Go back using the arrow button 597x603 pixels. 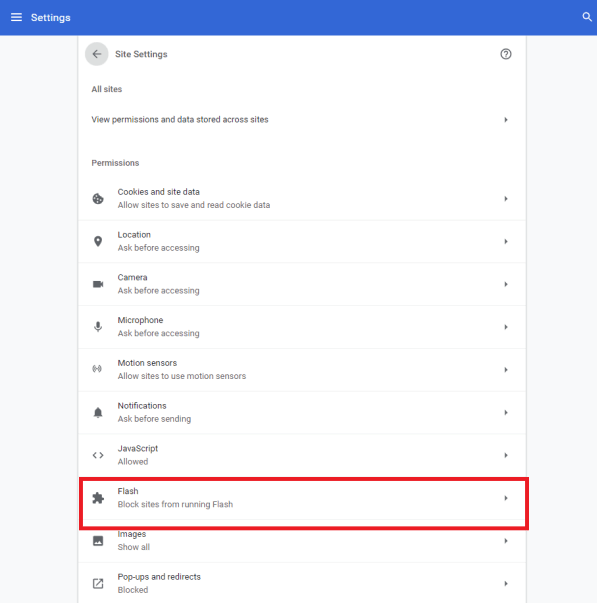97,54
